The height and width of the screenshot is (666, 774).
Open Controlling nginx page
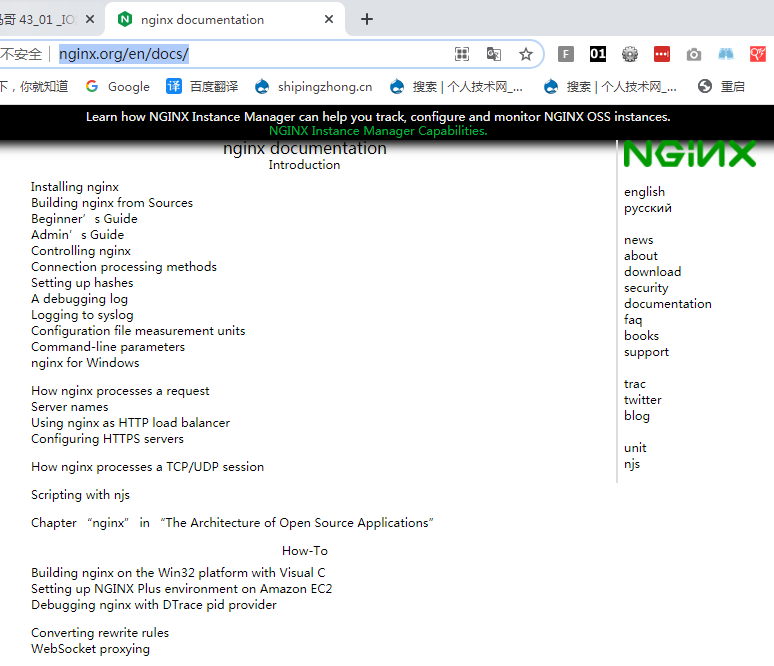tap(81, 251)
